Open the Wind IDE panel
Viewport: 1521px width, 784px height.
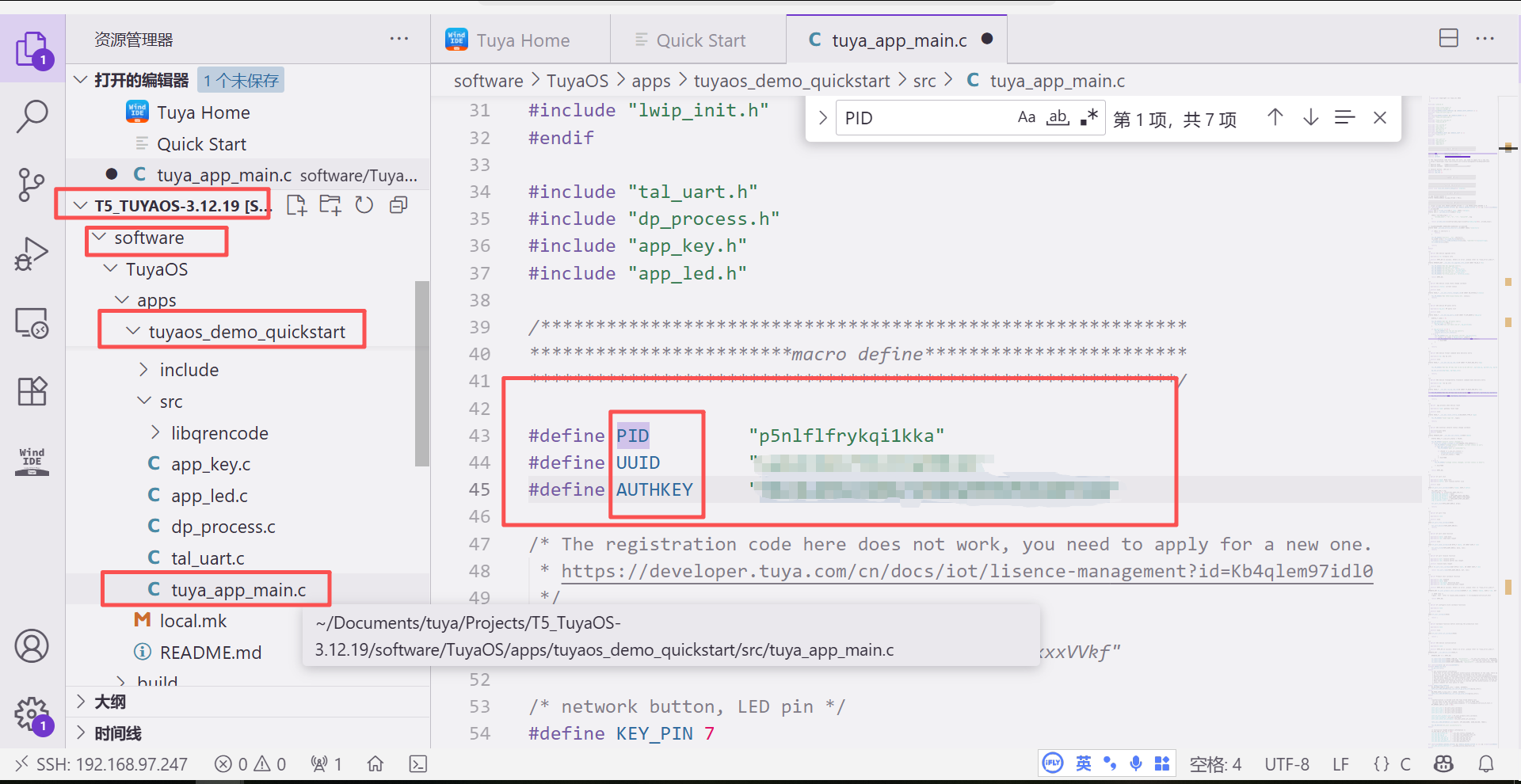pos(32,461)
